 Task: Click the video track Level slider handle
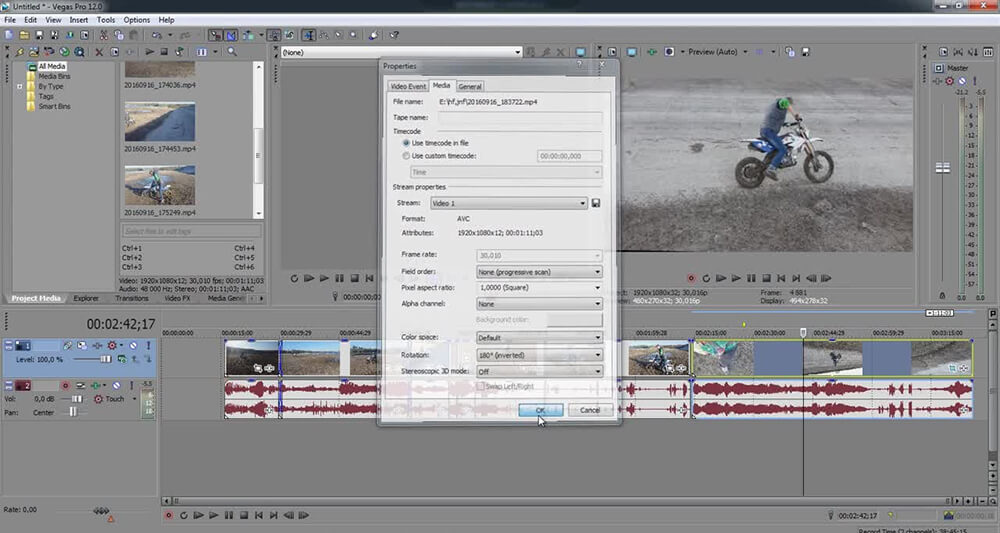point(105,360)
